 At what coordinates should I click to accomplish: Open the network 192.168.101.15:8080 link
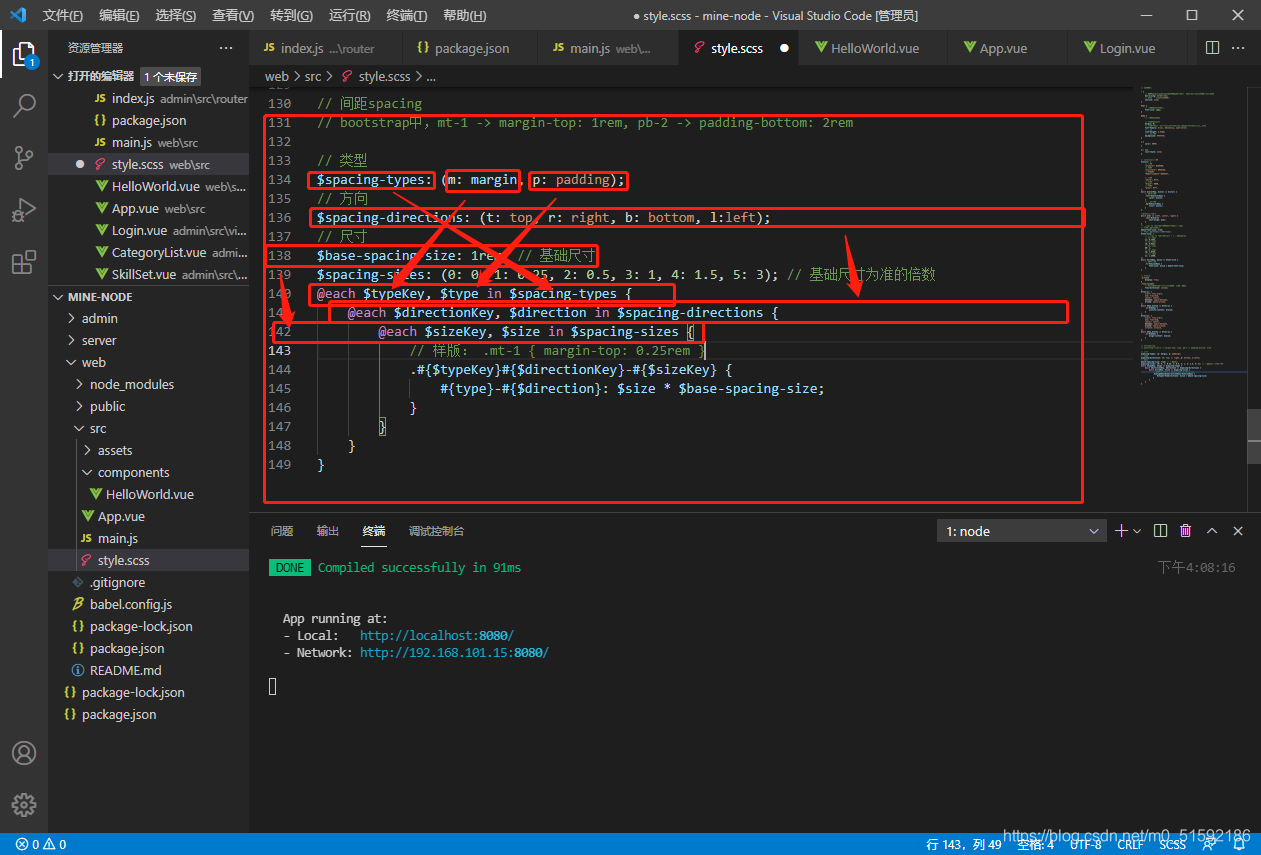coord(454,653)
